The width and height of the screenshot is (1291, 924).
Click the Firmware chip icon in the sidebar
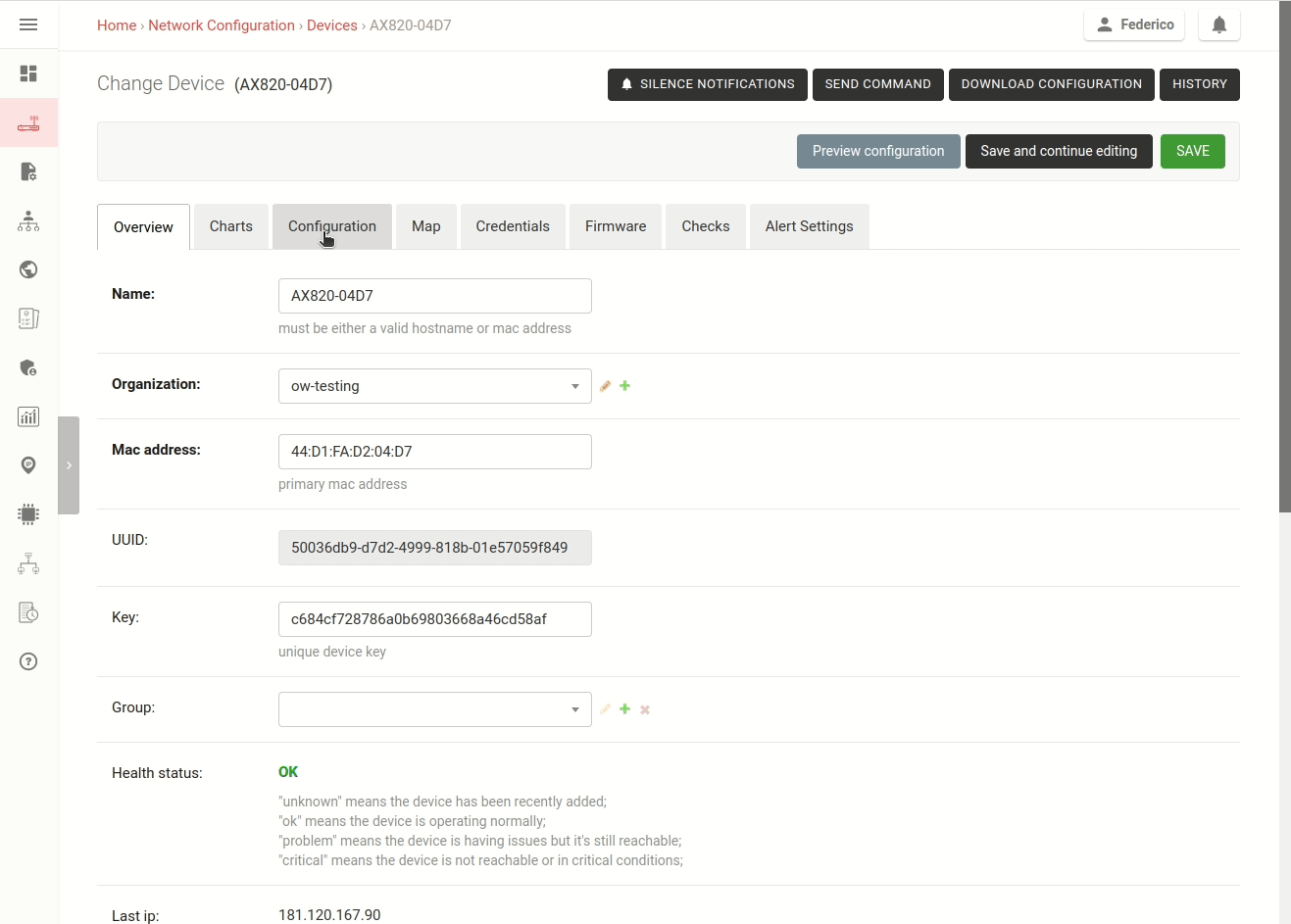tap(28, 514)
